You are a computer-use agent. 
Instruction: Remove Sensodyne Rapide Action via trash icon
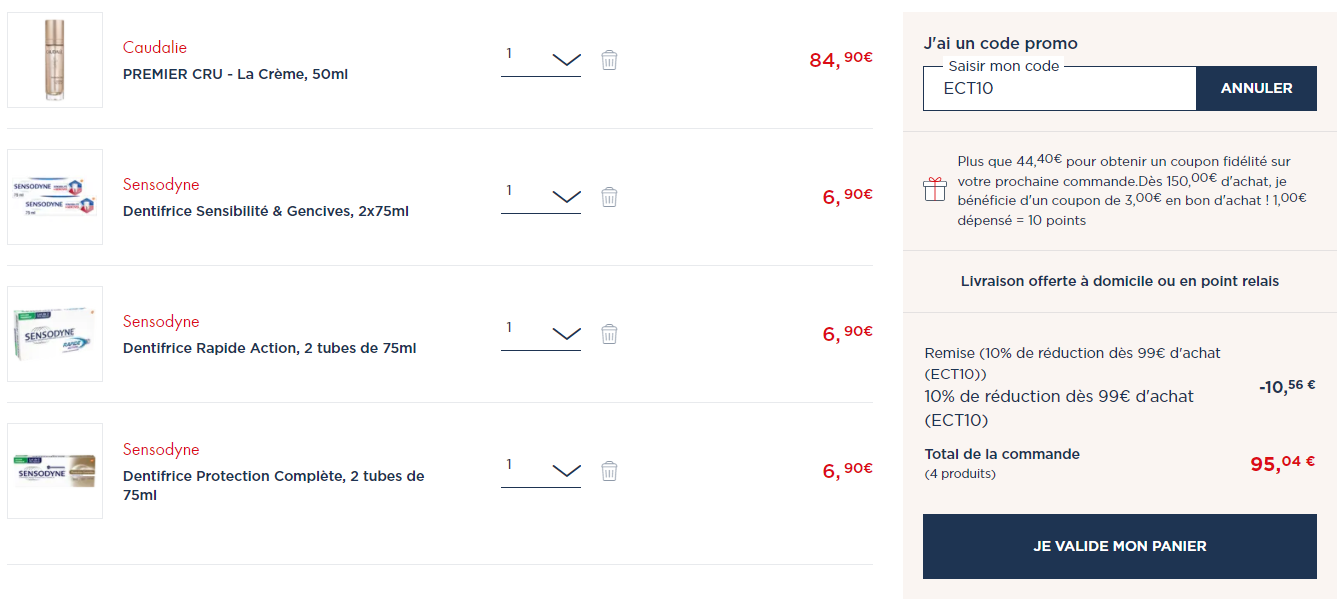[609, 334]
